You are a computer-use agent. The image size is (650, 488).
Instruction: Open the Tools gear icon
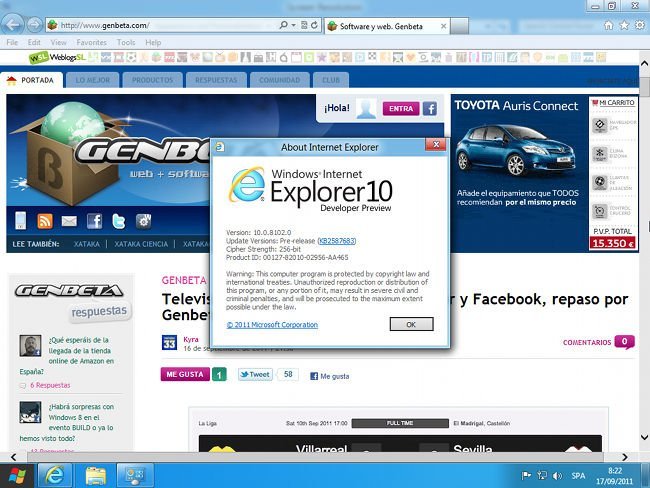[x=640, y=26]
